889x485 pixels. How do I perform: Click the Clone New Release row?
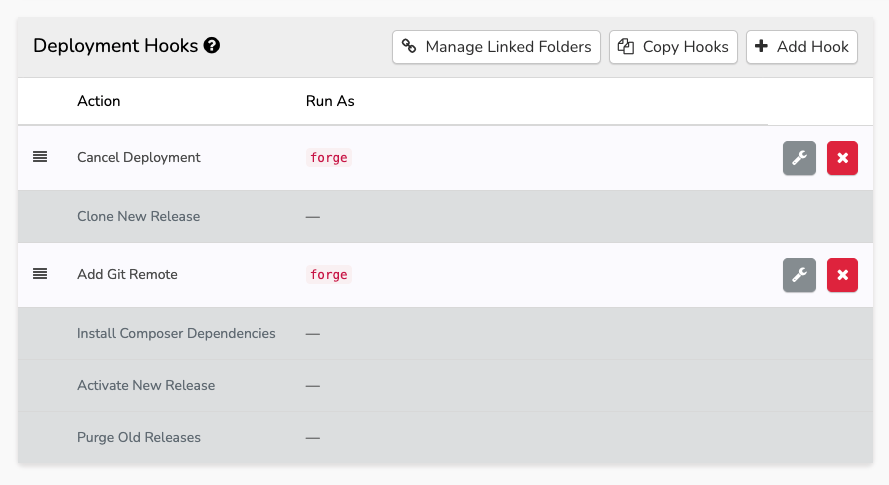pyautogui.click(x=138, y=216)
